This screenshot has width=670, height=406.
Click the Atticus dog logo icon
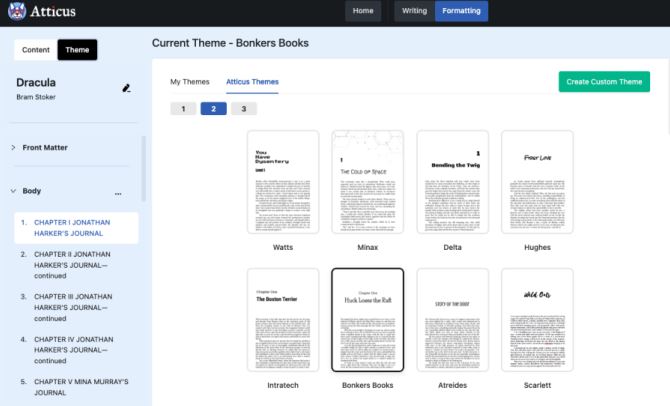pyautogui.click(x=17, y=11)
